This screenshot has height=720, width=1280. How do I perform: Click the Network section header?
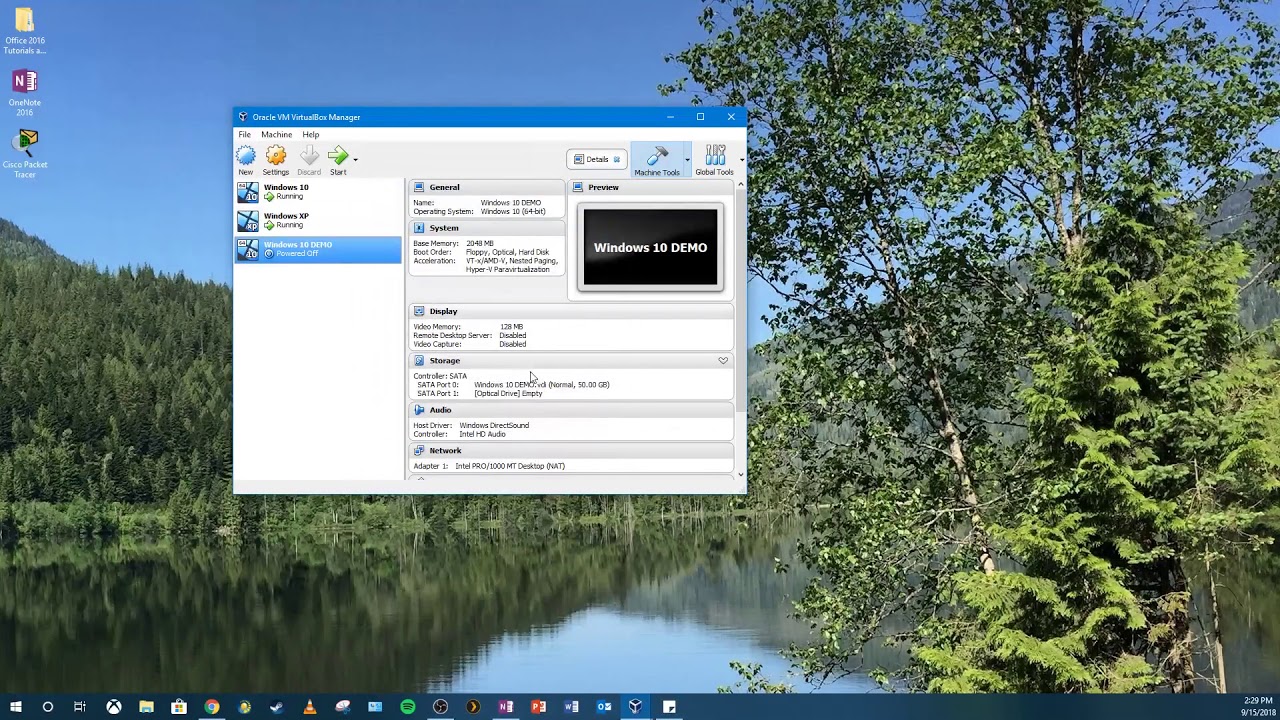pyautogui.click(x=571, y=451)
